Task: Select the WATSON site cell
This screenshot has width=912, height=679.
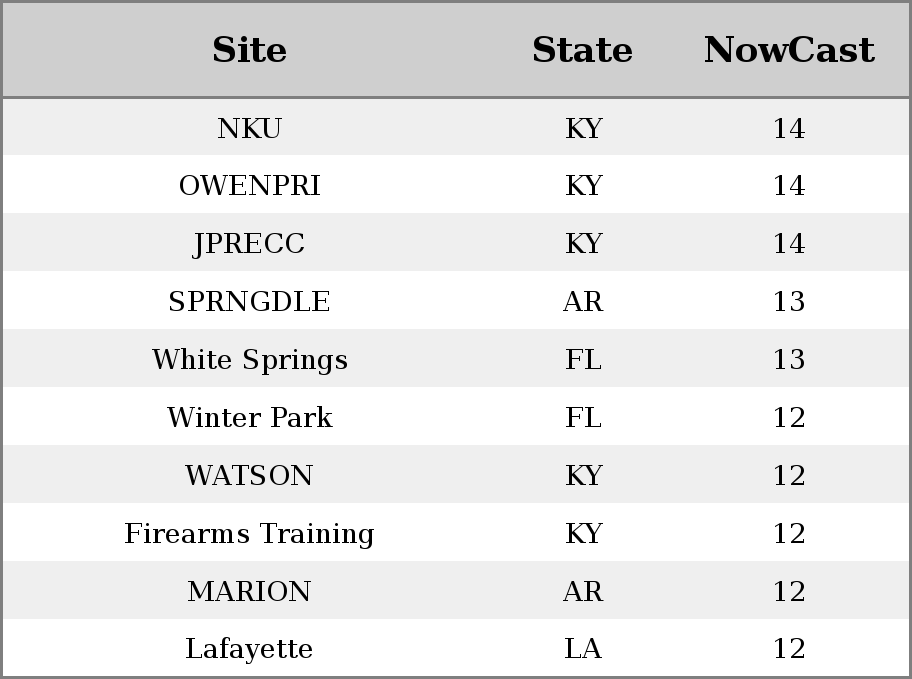Action: (250, 475)
